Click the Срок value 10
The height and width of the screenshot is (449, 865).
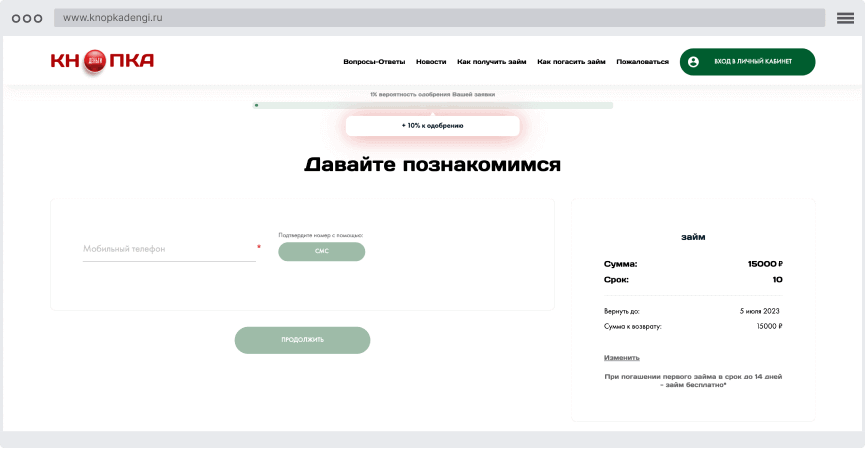pyautogui.click(x=777, y=280)
